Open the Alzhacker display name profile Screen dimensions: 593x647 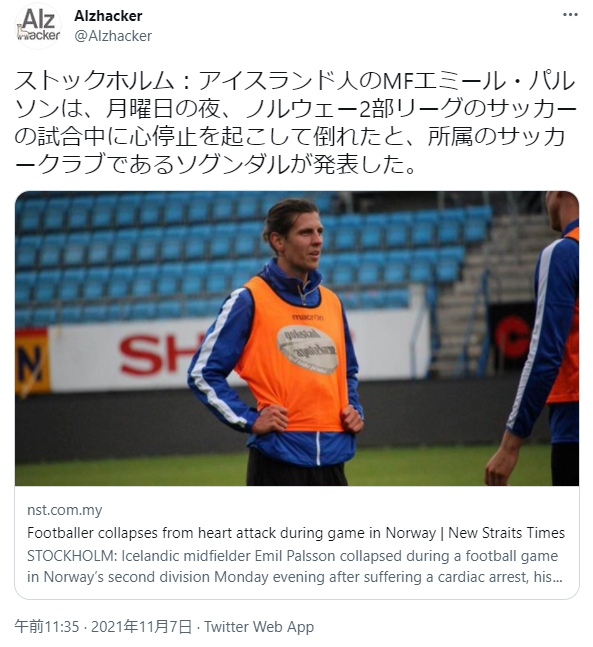tap(108, 16)
